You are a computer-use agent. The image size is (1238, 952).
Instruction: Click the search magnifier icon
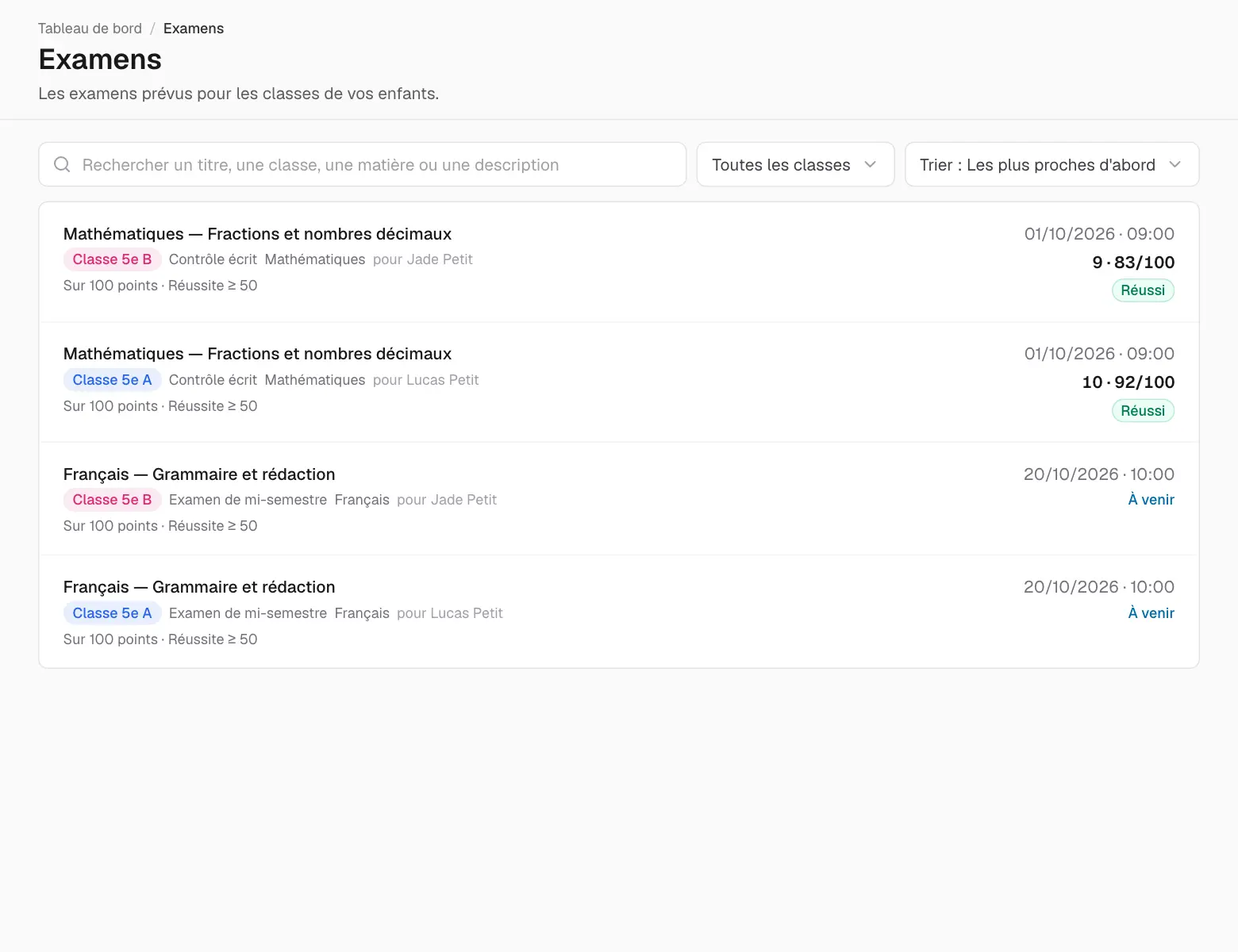[x=62, y=164]
